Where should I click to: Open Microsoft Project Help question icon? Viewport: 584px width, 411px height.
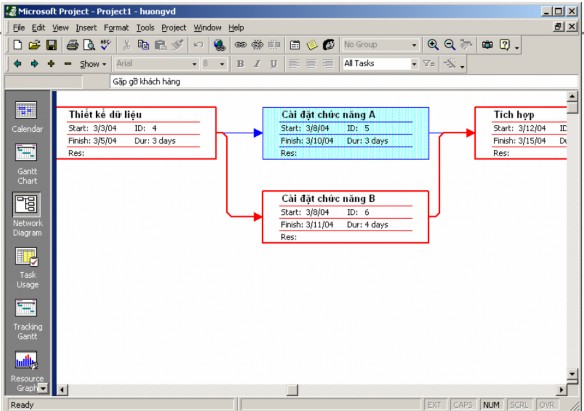pyautogui.click(x=504, y=45)
